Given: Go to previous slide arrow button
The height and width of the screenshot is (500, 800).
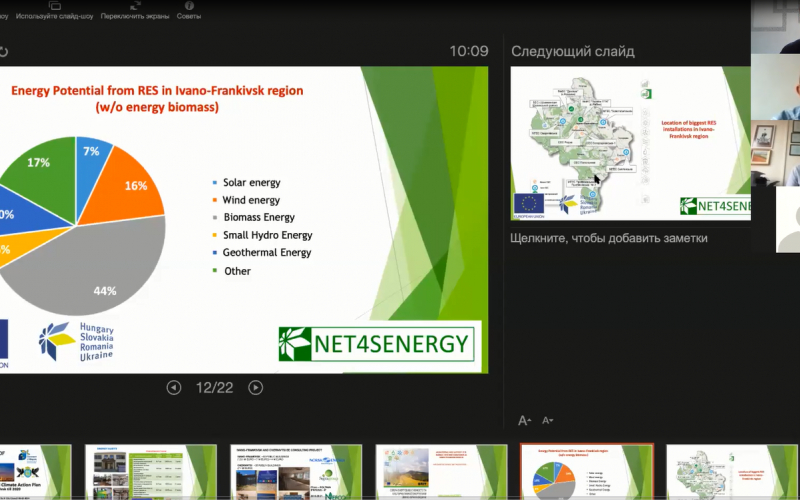Looking at the screenshot, I should pos(173,388).
